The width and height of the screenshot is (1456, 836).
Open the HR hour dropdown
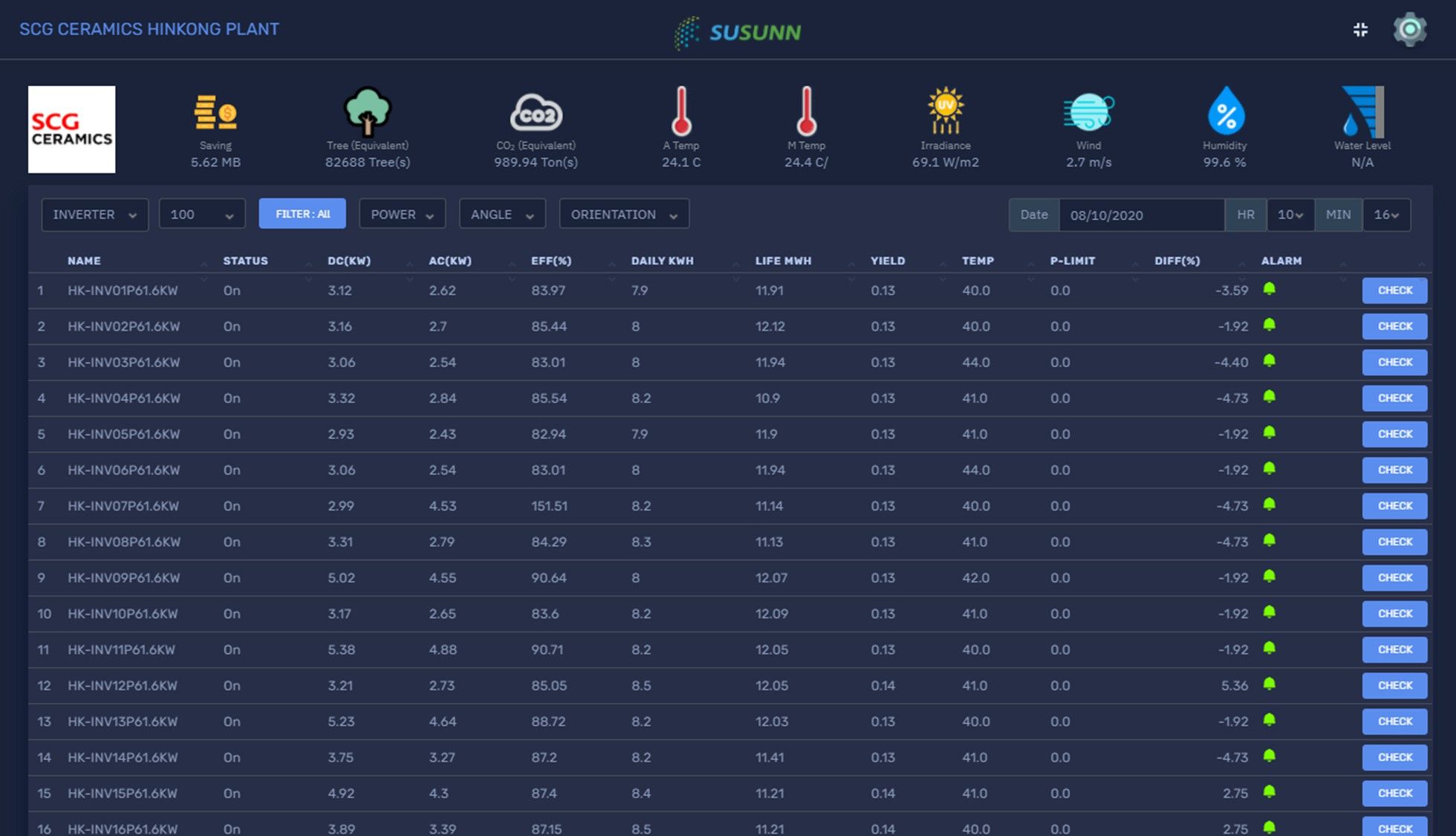[x=1290, y=215]
